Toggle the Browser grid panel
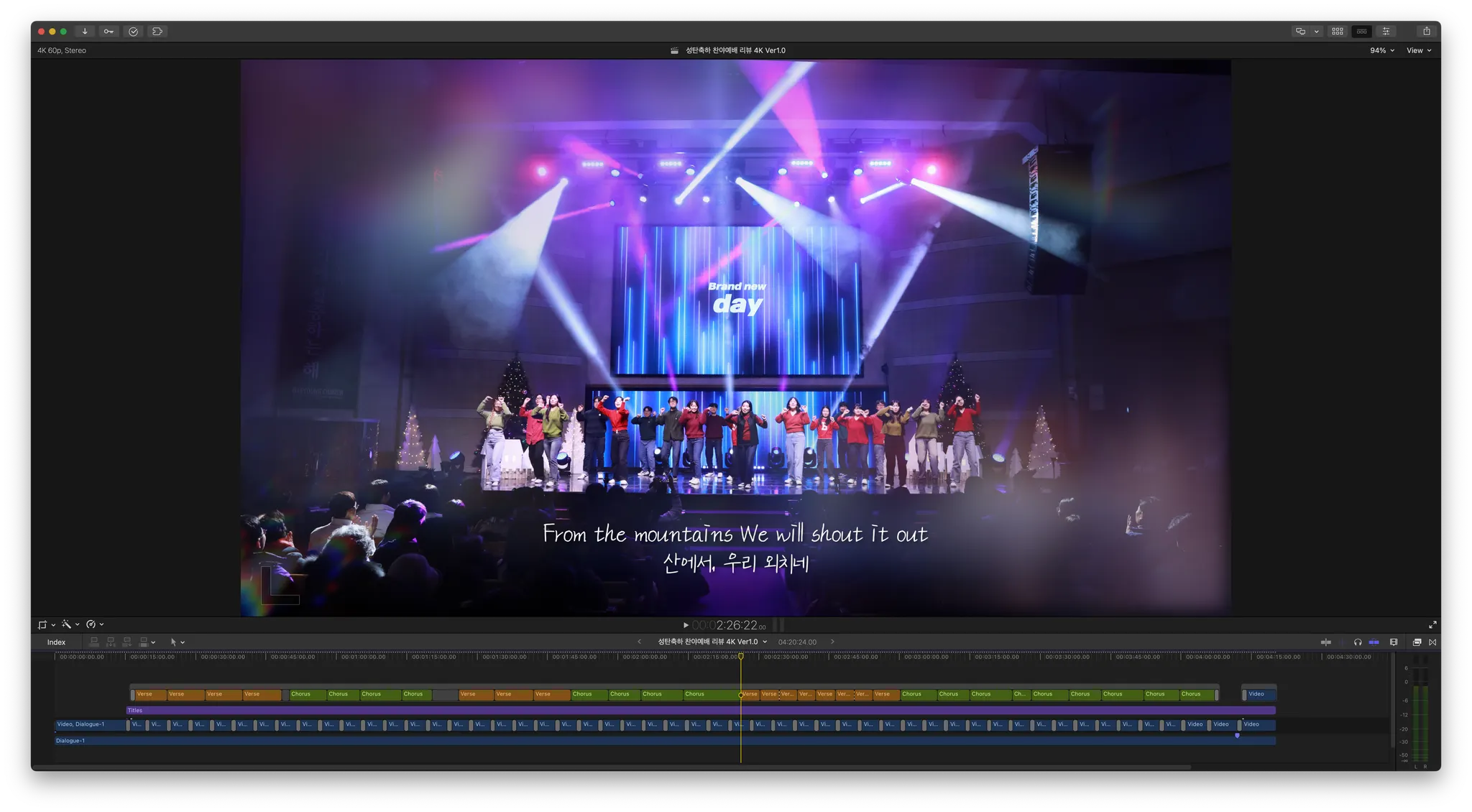 pyautogui.click(x=1338, y=32)
